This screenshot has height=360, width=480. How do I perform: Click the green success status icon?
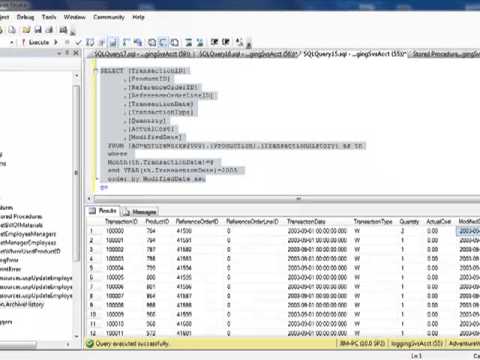pyautogui.click(x=90, y=343)
